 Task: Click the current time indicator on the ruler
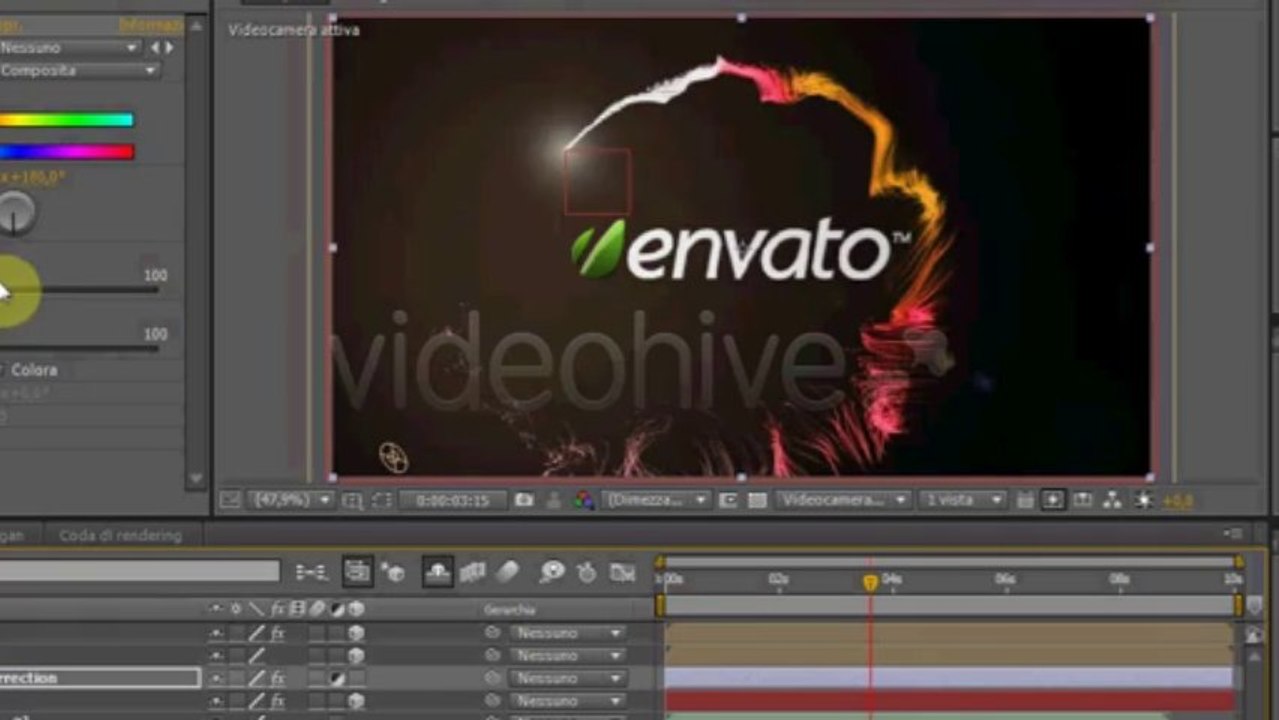point(870,582)
